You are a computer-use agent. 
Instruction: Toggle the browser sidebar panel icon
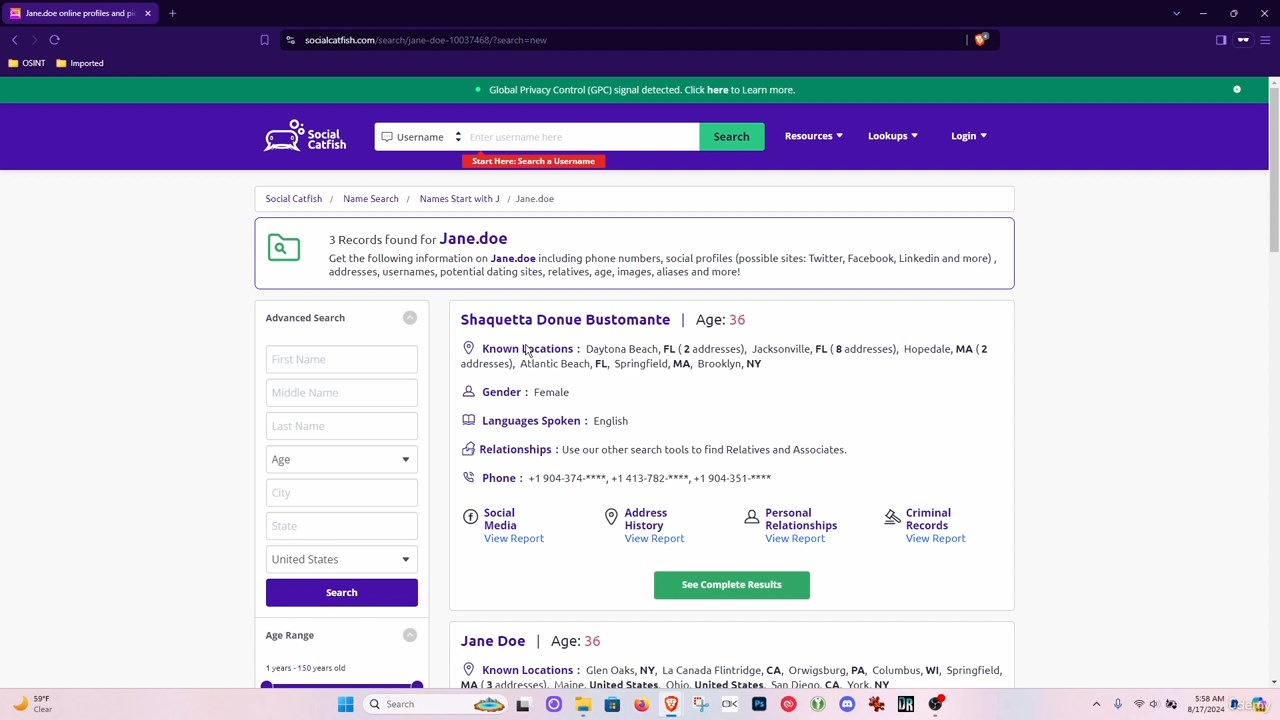coord(1221,40)
